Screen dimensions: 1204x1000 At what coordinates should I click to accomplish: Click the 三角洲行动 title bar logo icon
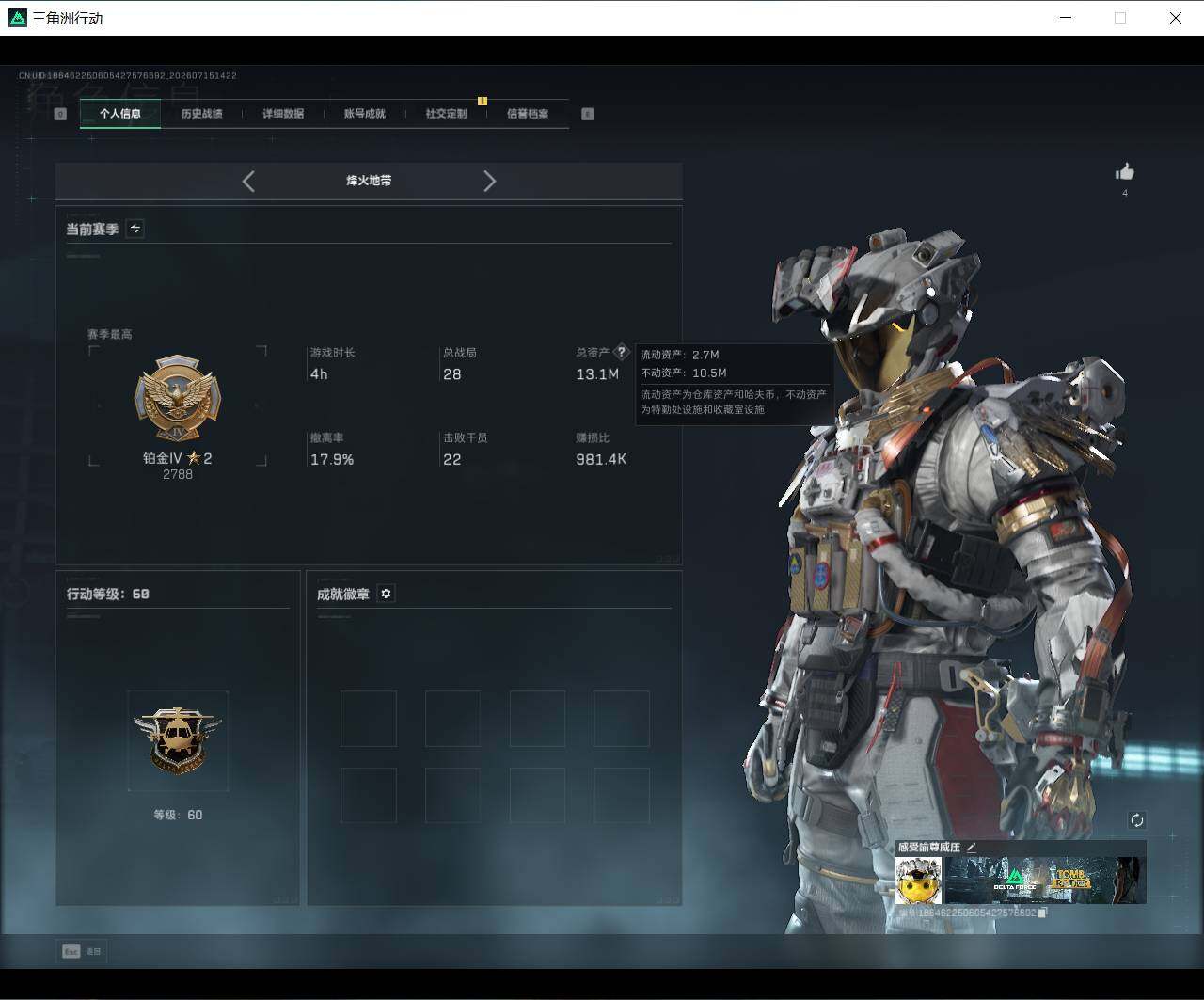click(17, 18)
